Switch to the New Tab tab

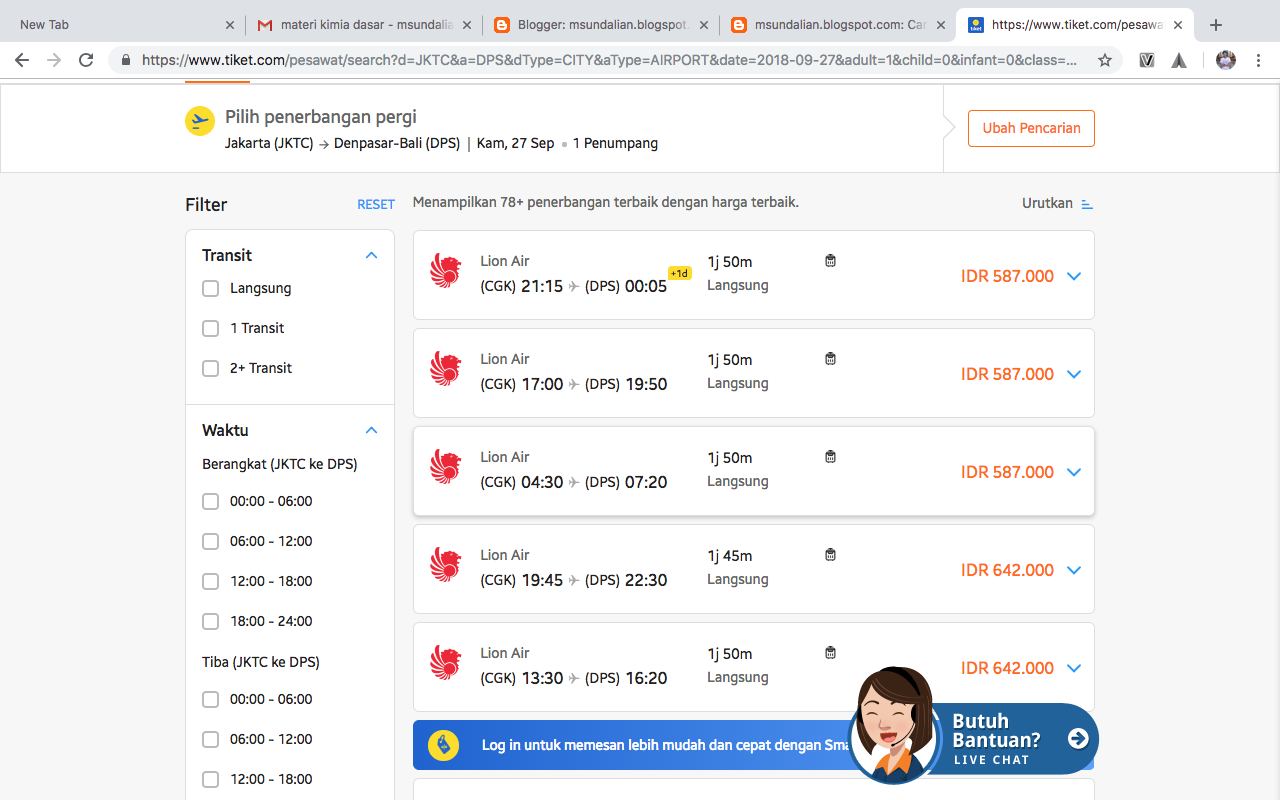point(122,25)
